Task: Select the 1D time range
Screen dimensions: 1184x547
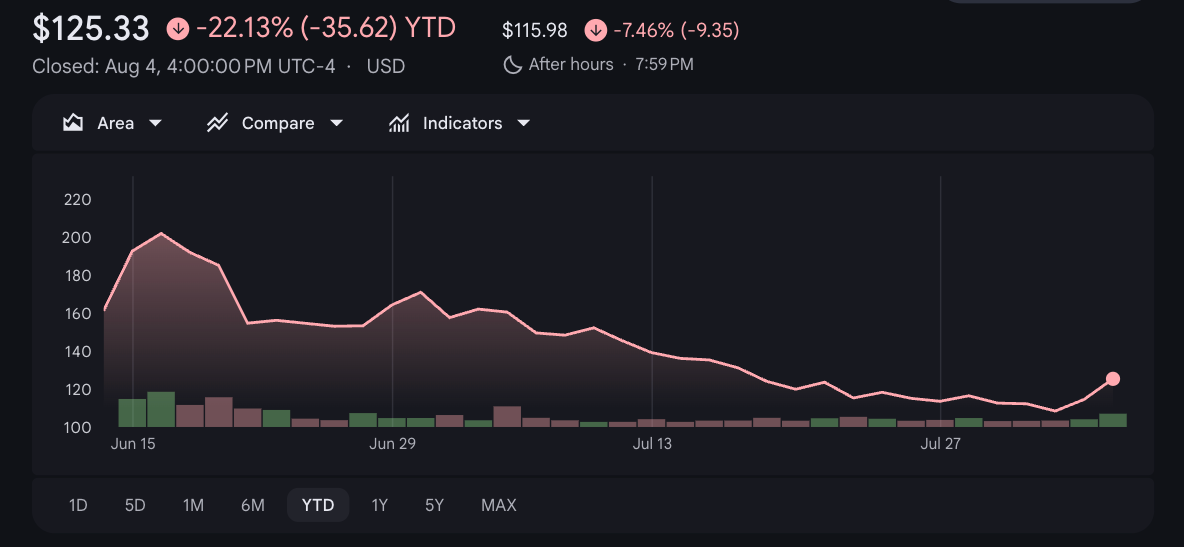Action: pos(79,505)
